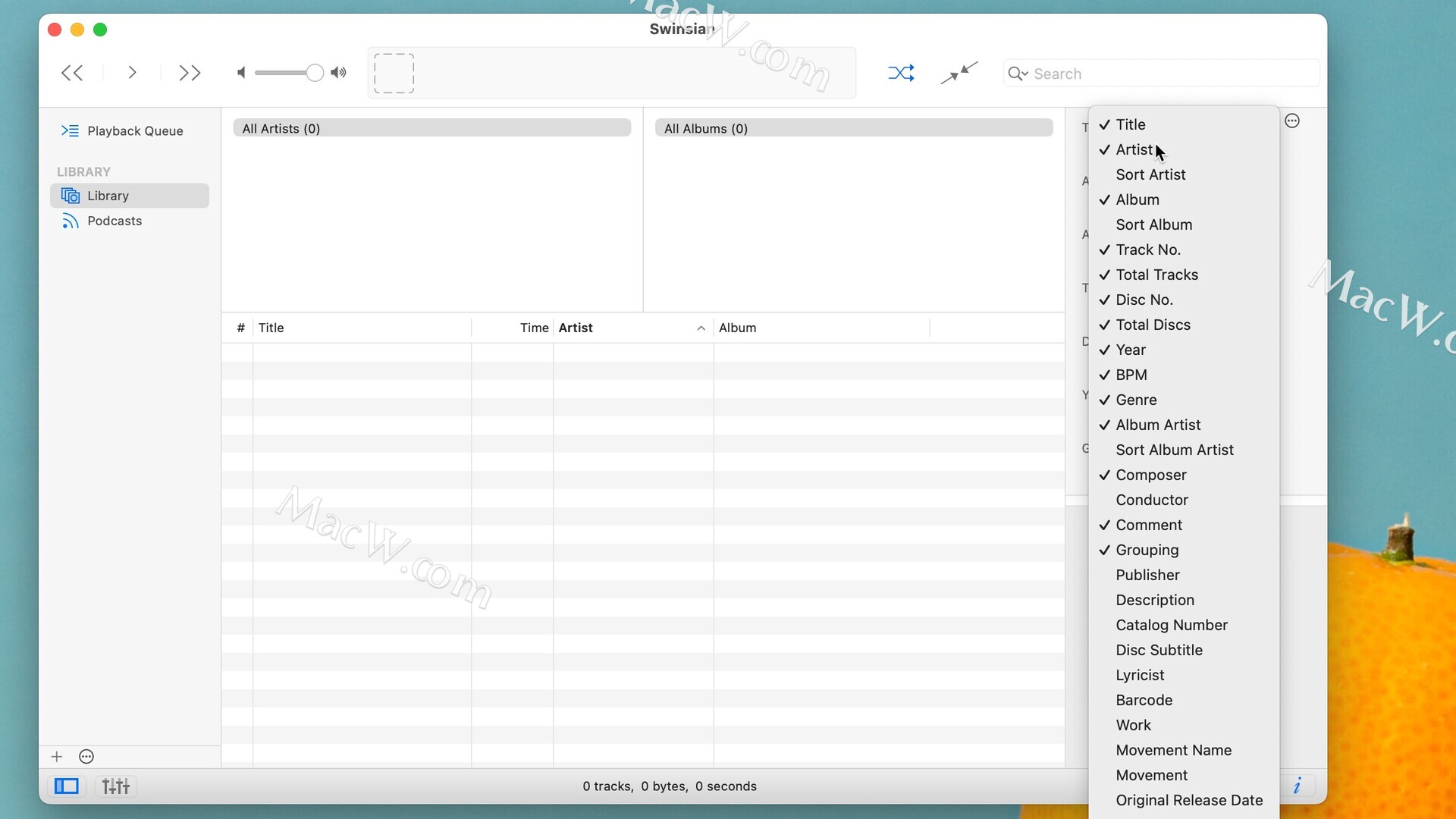
Task: Click the next track fast-forward icon
Action: click(x=190, y=73)
